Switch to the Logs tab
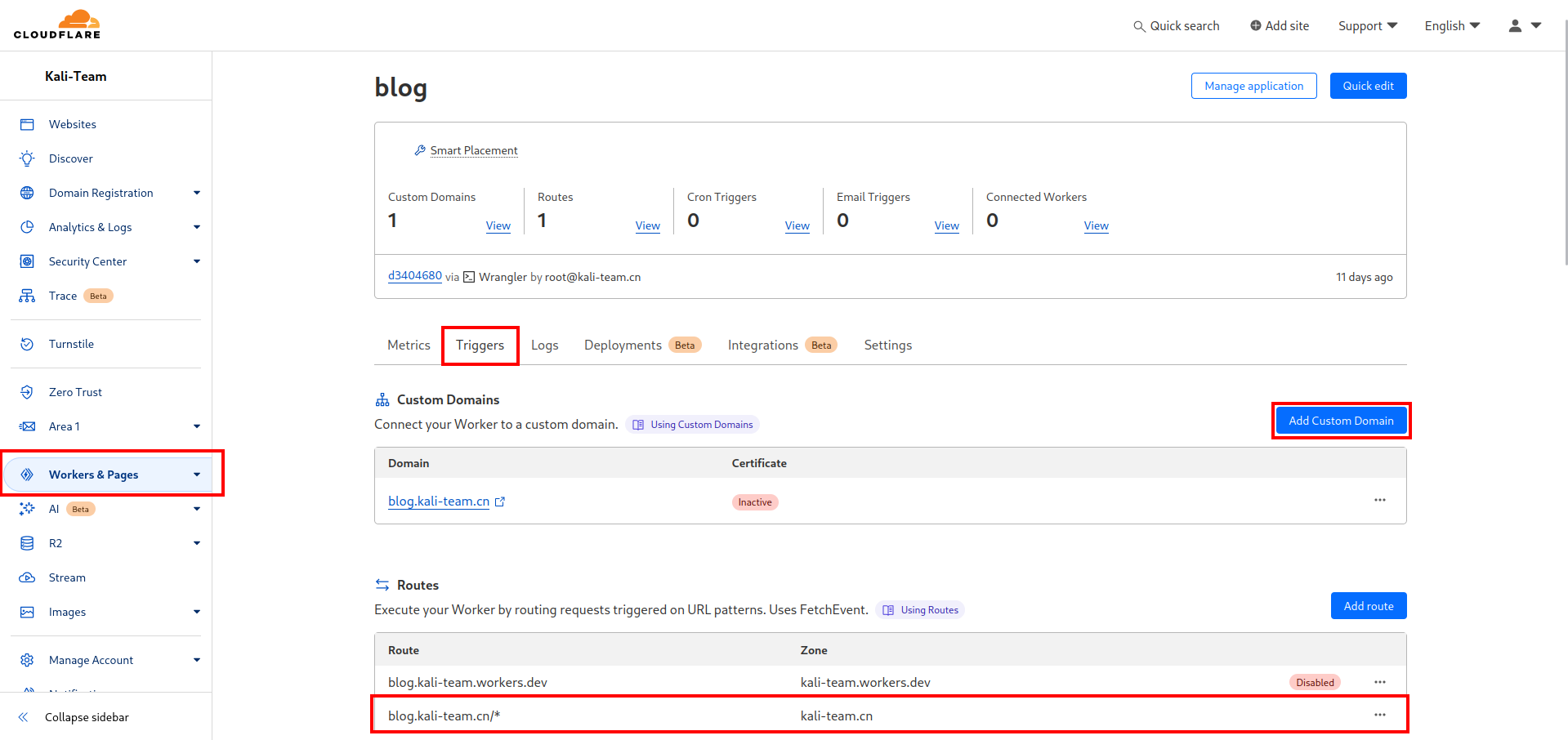This screenshot has width=1568, height=740. 544,345
